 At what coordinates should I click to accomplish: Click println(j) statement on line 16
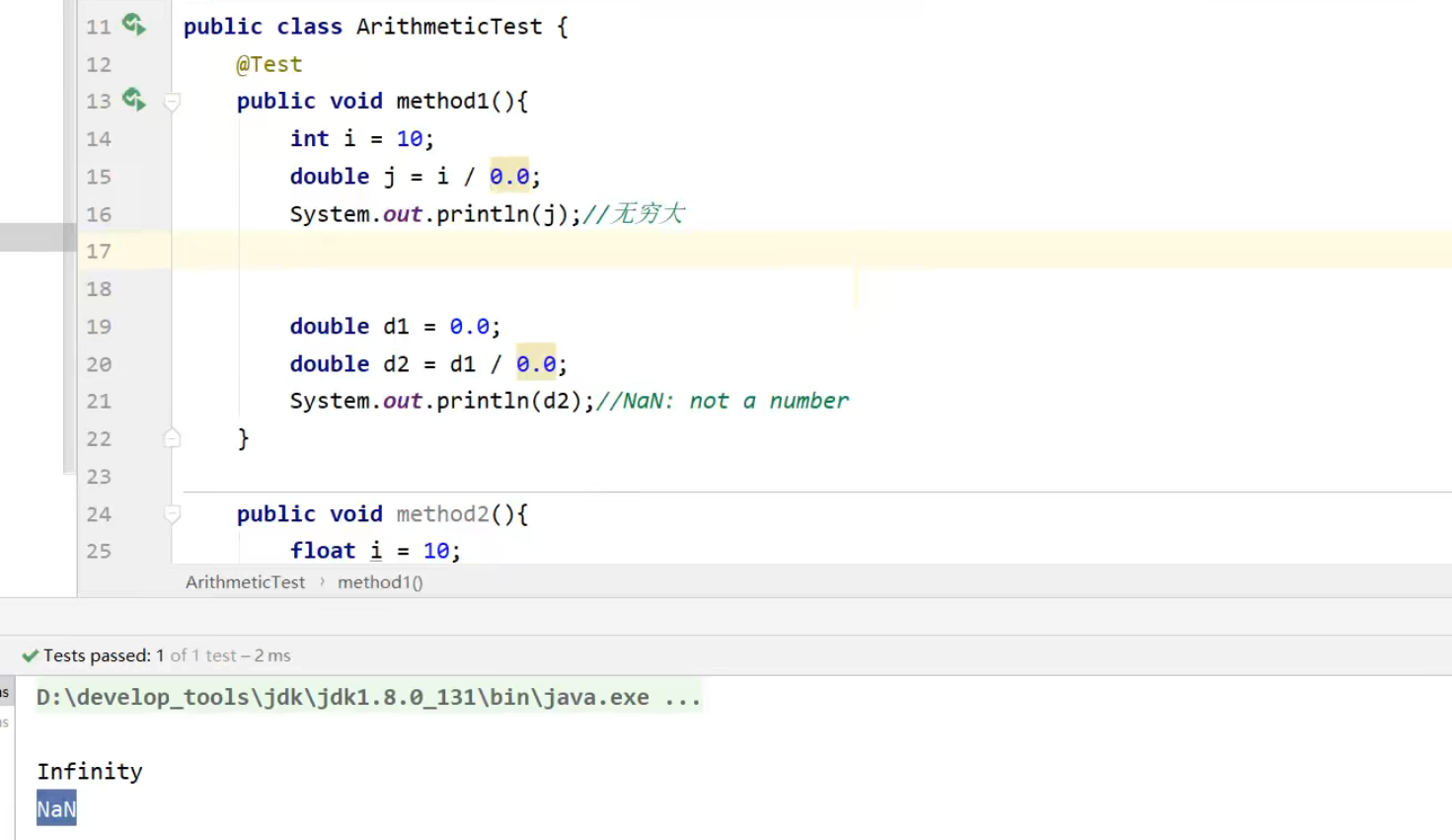tap(435, 214)
